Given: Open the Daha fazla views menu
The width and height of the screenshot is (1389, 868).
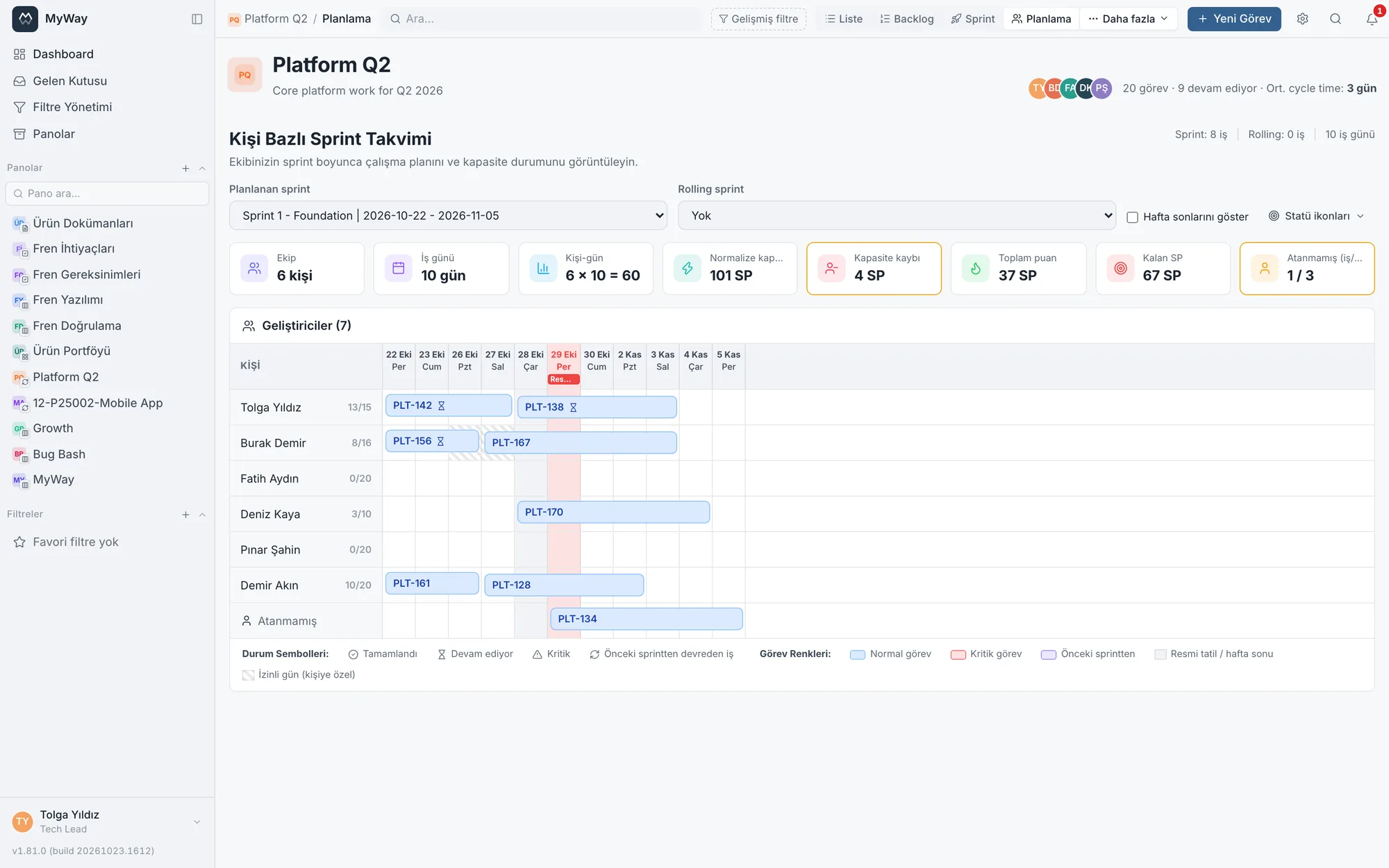Looking at the screenshot, I should tap(1129, 19).
